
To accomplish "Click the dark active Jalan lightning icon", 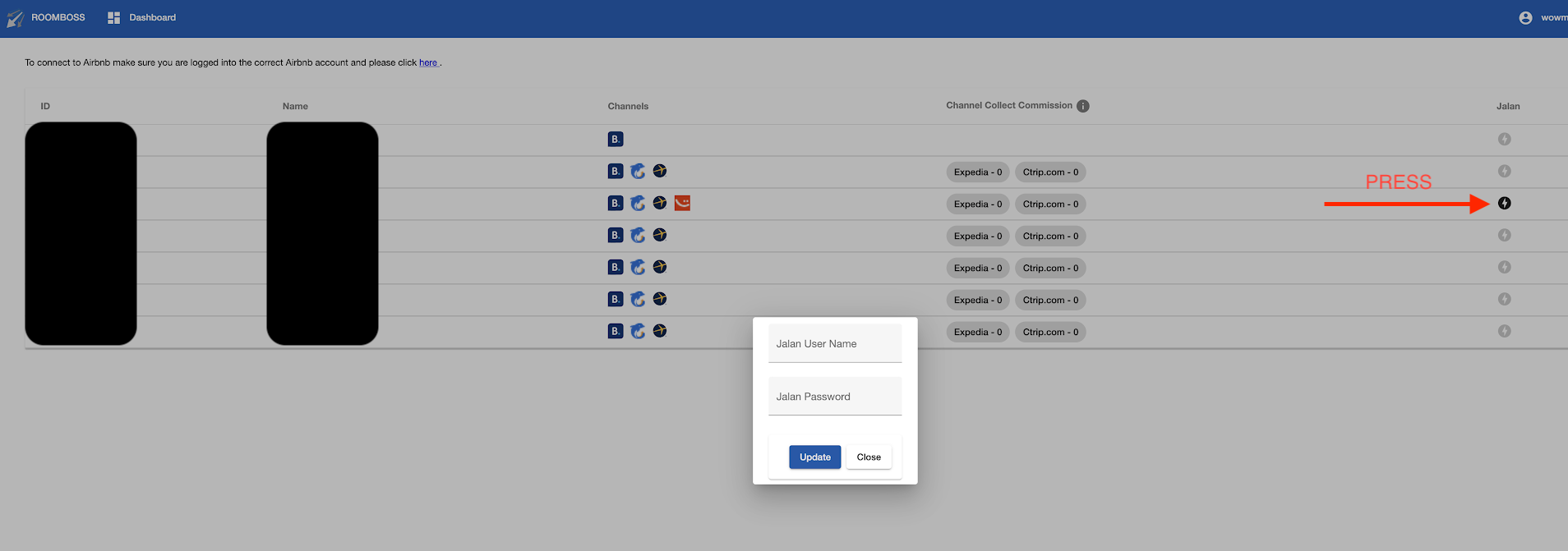I will coord(1505,203).
